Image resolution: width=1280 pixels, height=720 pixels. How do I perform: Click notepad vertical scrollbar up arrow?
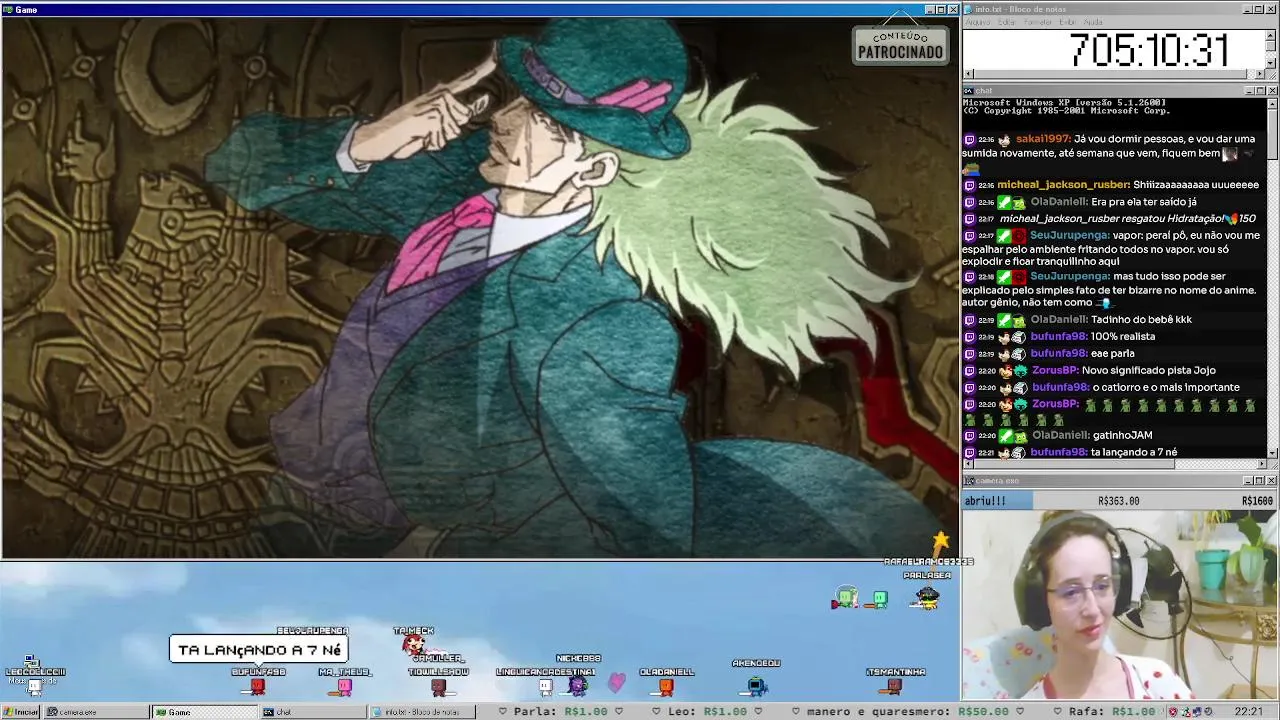pyautogui.click(x=1271, y=35)
